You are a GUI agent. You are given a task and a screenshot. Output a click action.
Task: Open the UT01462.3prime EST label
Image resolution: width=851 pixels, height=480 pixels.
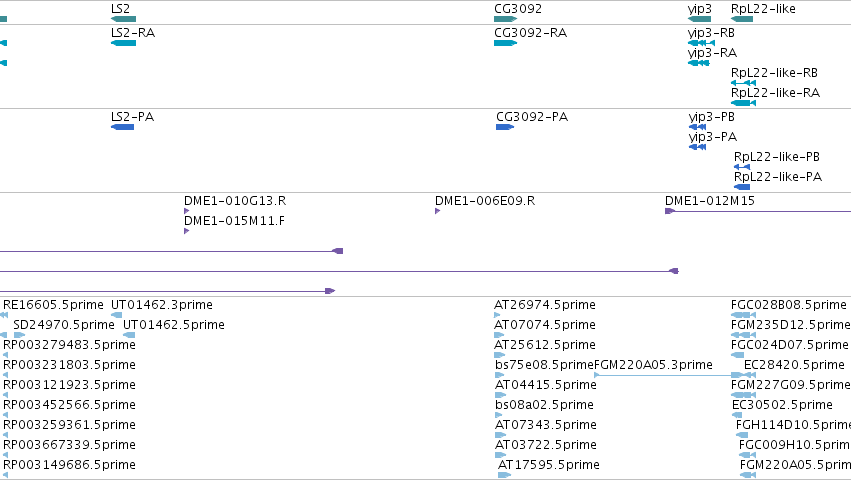click(162, 305)
